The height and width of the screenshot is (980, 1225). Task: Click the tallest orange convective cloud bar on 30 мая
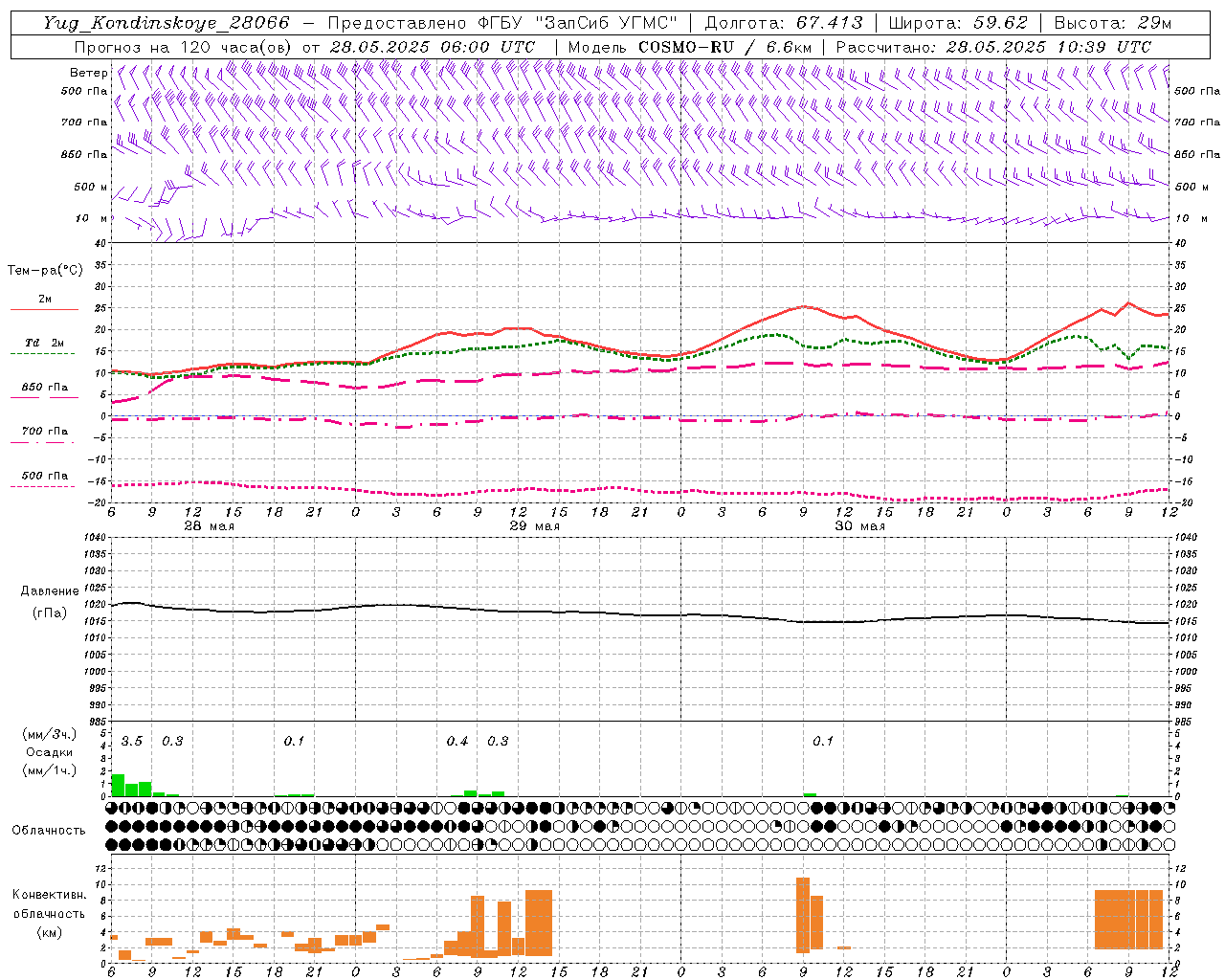point(803,915)
